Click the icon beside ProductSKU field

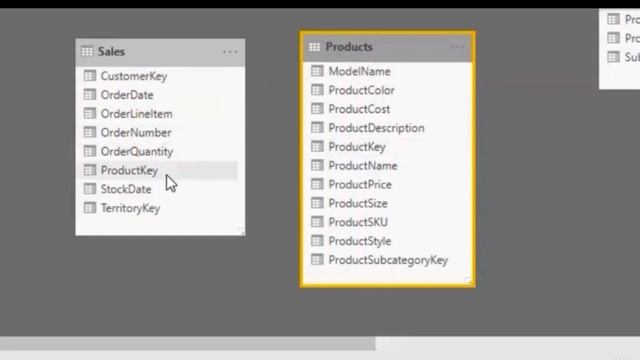317,222
